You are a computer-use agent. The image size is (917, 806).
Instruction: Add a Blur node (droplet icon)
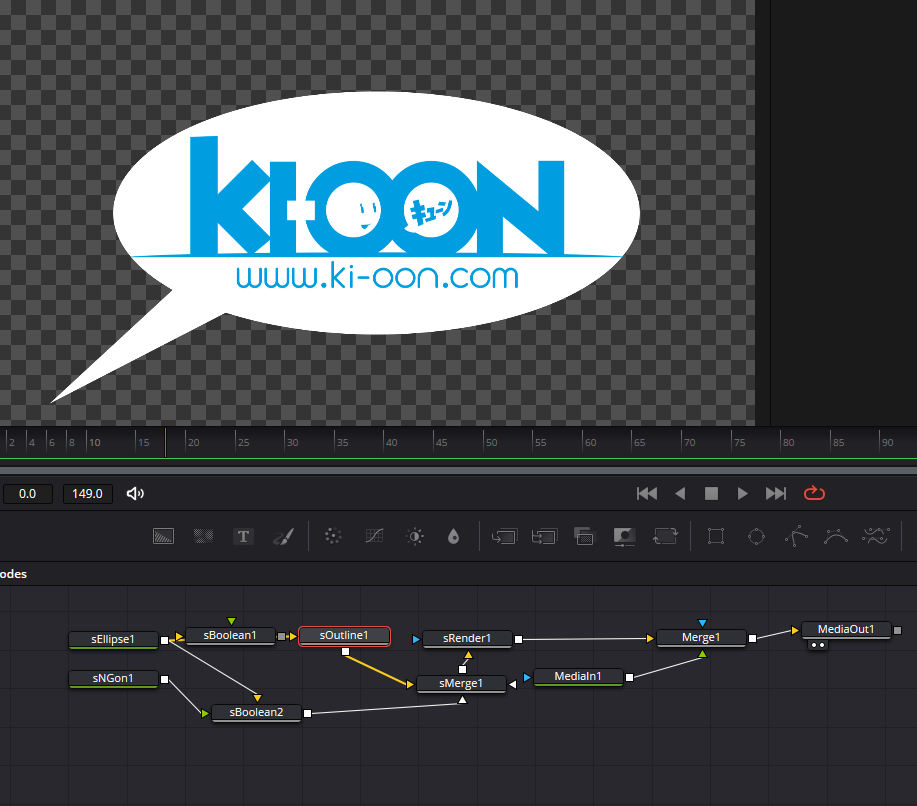click(453, 536)
